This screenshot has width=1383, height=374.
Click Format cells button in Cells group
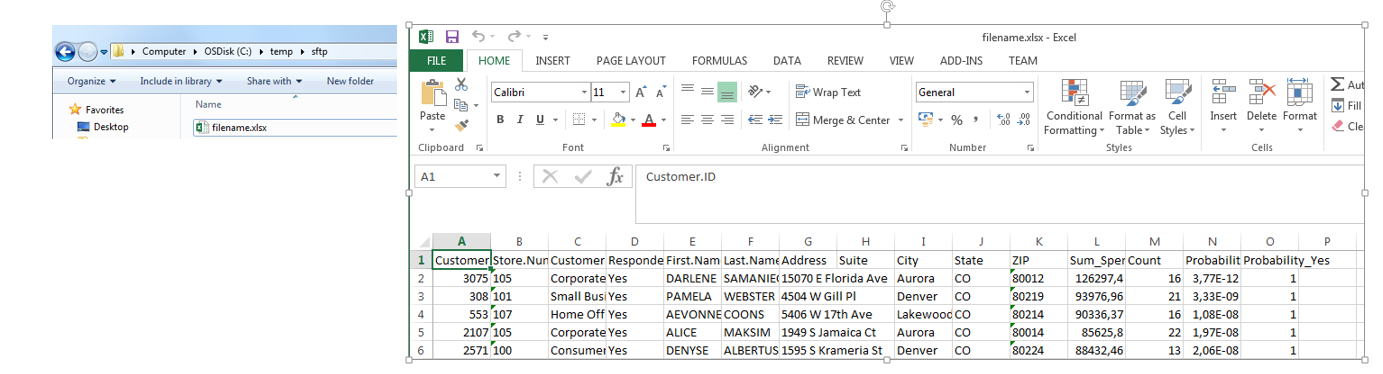(x=1299, y=107)
